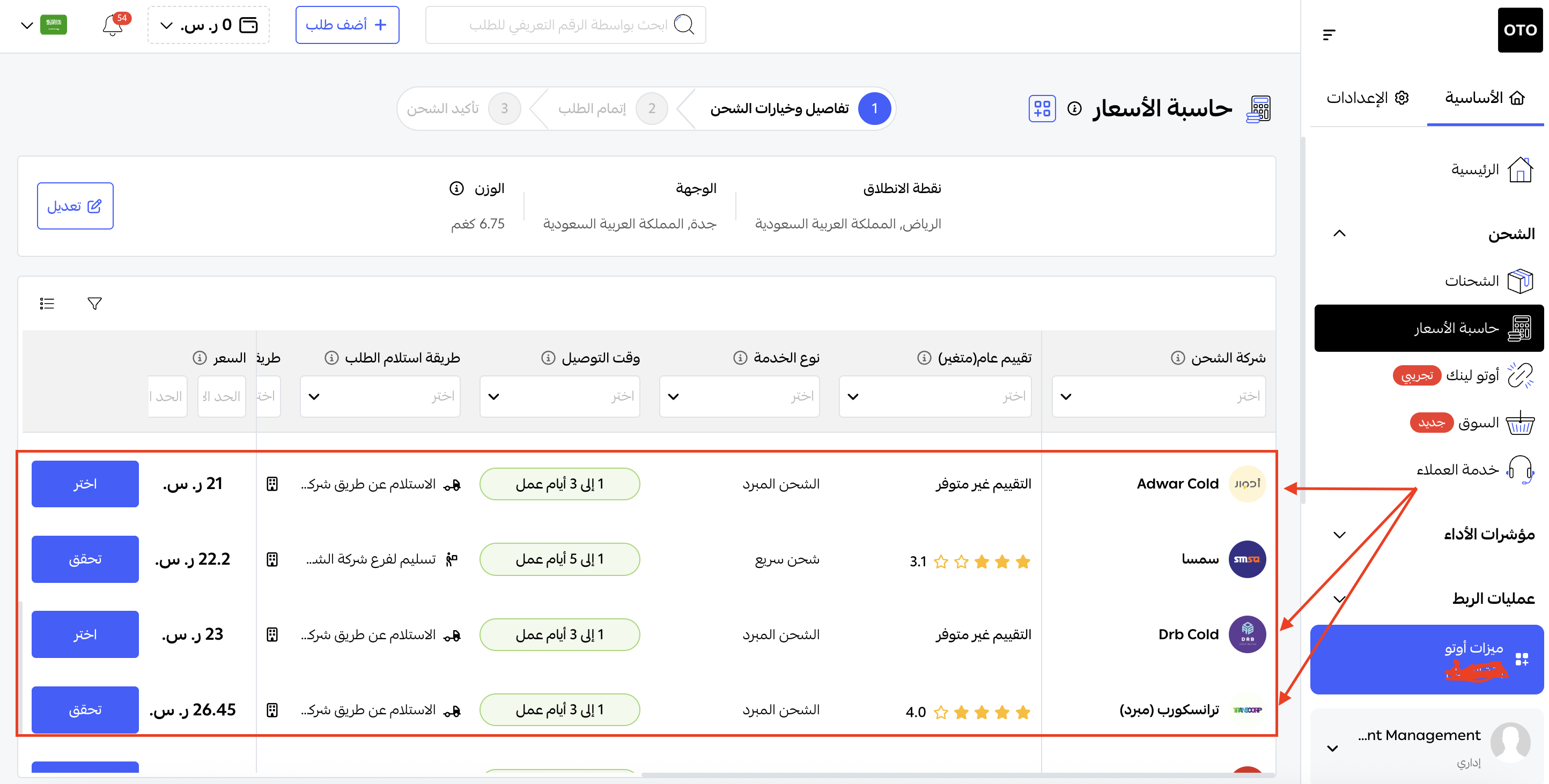The width and height of the screenshot is (1549, 784).
Task: Click the info icon beside الوزن
Action: 456,189
